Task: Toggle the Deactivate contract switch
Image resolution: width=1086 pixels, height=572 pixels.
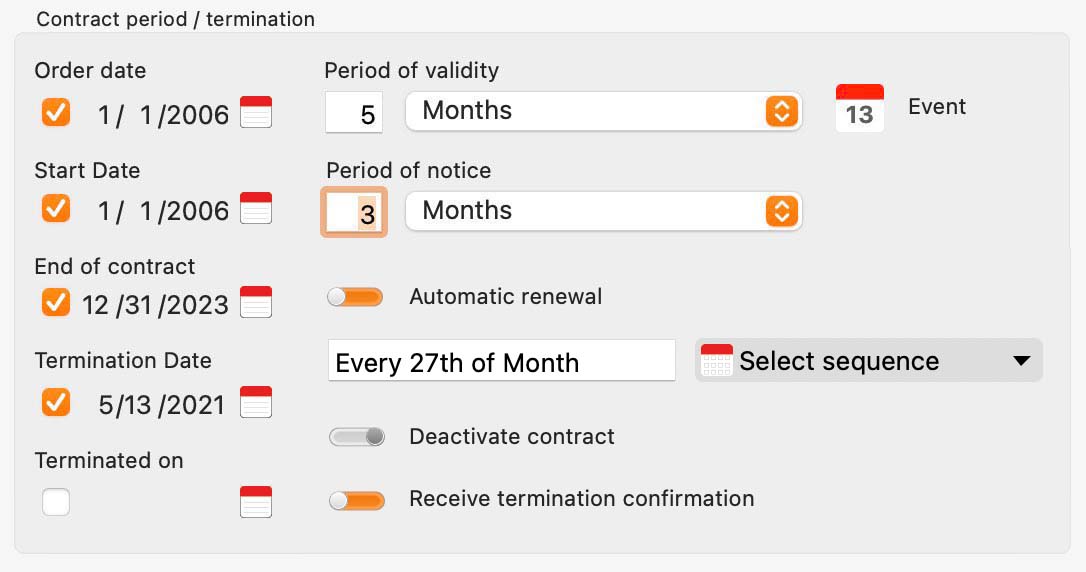Action: pos(357,437)
